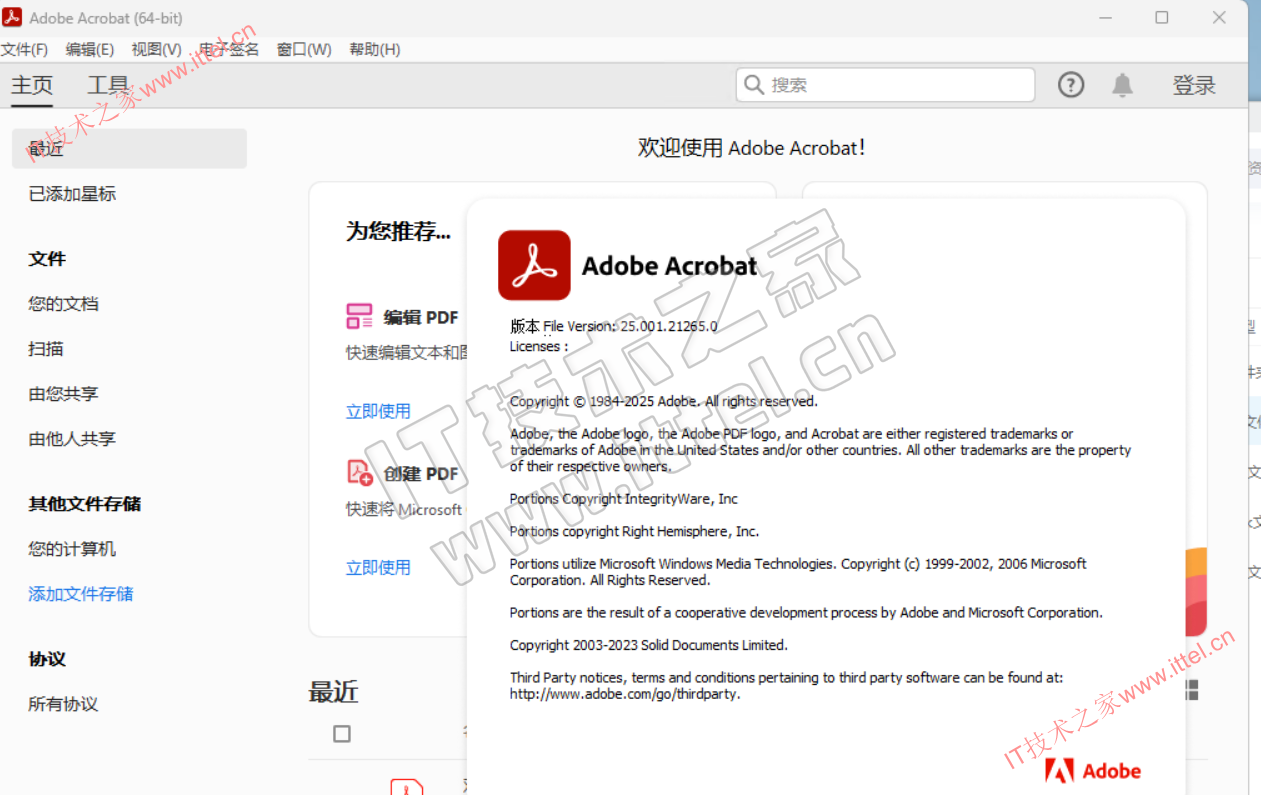Image resolution: width=1261 pixels, height=795 pixels.
Task: Click the Create PDF icon
Action: 359,472
